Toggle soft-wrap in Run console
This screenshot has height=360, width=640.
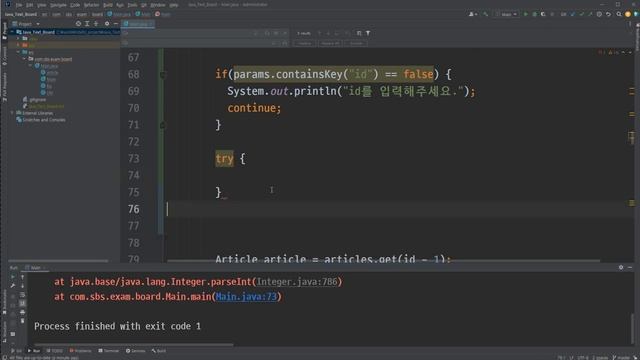pos(22,295)
